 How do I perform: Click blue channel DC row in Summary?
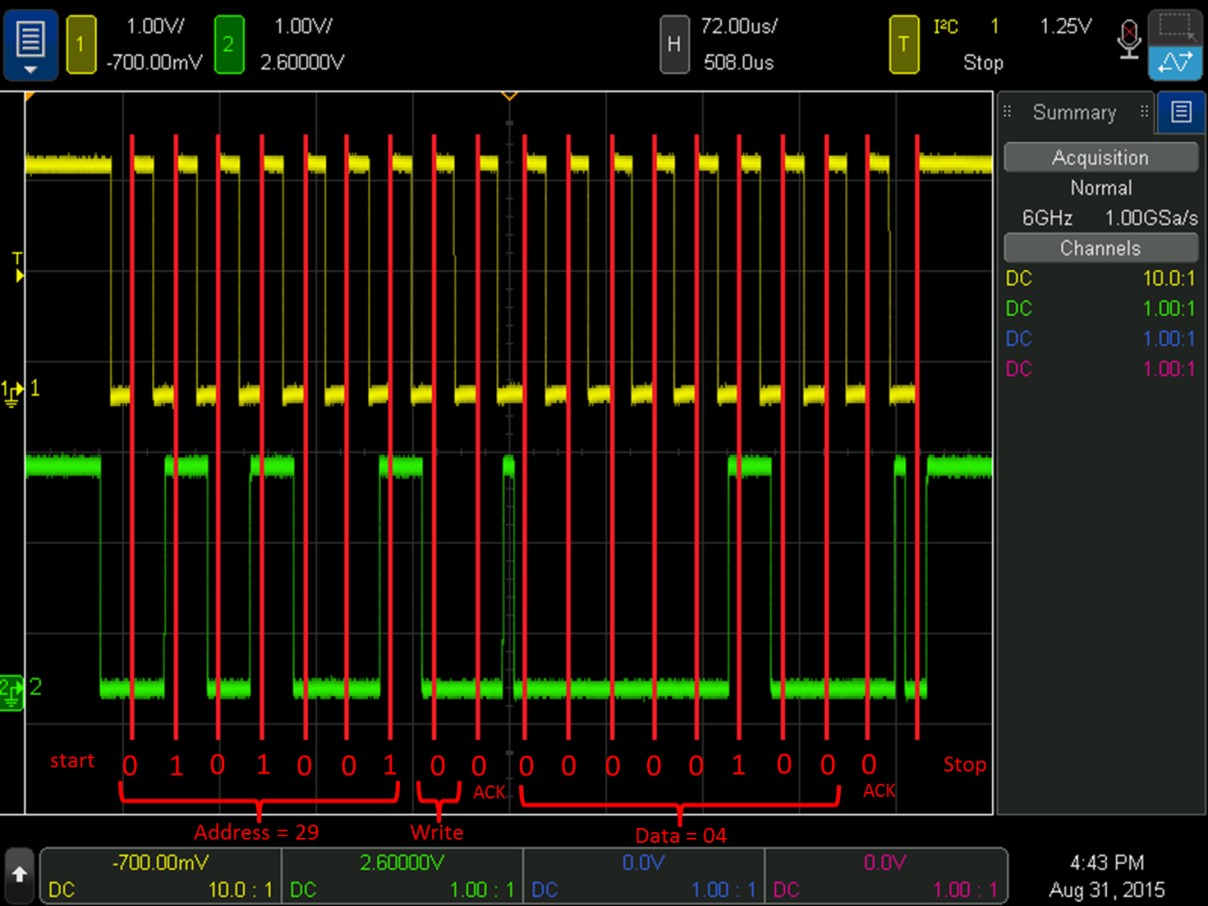1100,339
